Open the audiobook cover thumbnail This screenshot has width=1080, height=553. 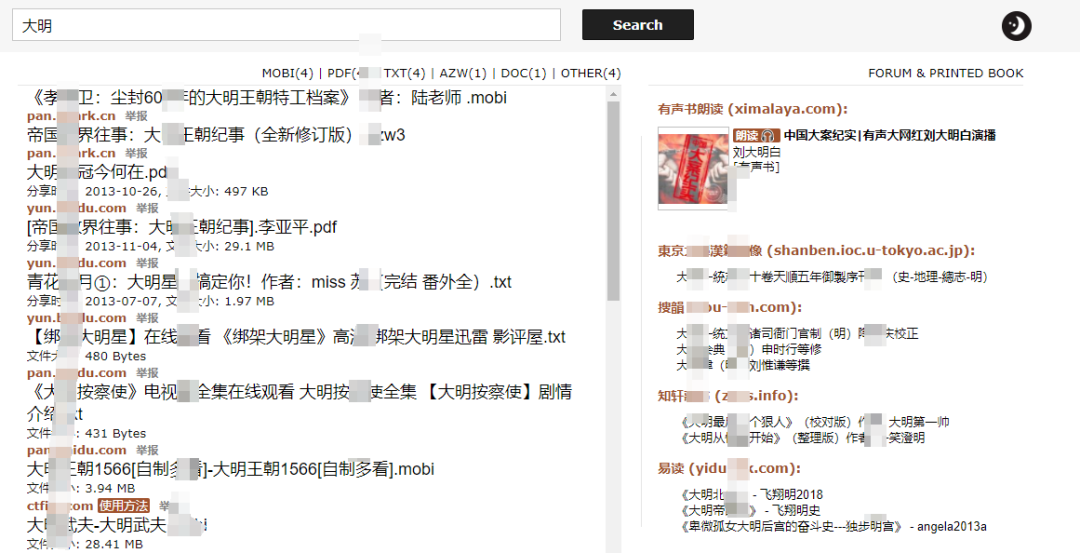tap(693, 169)
